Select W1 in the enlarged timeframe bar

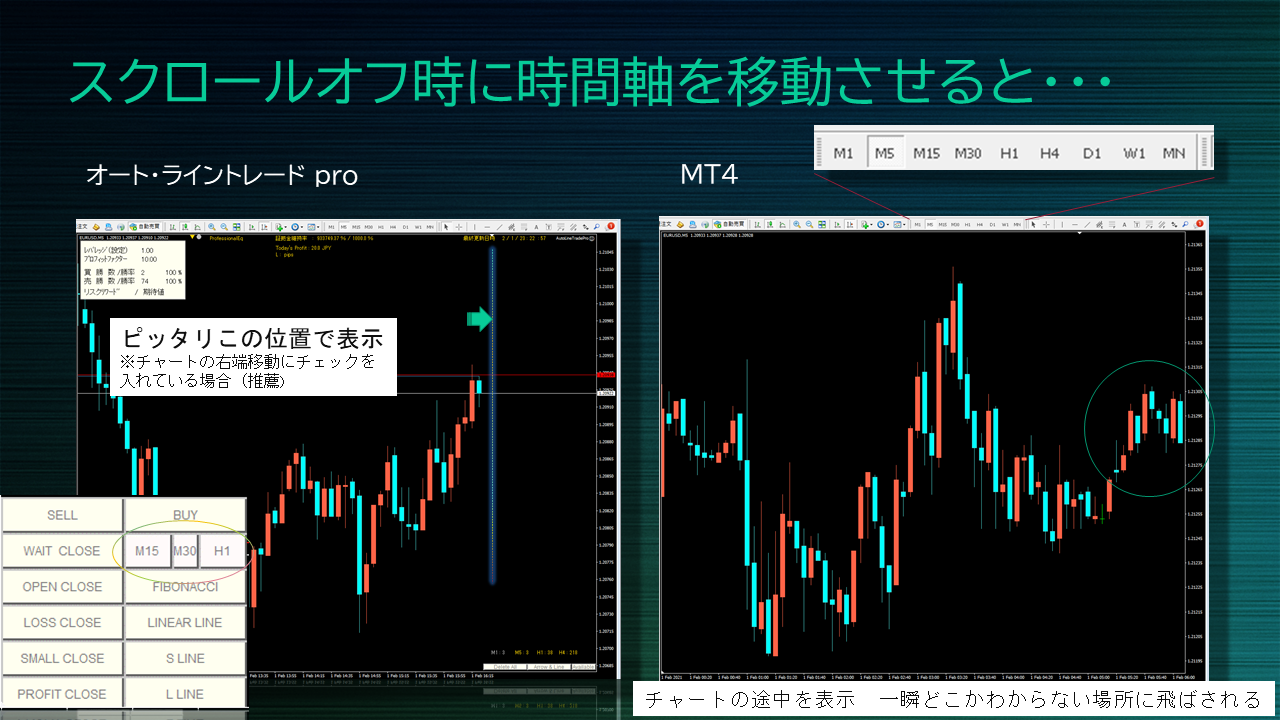[1134, 153]
